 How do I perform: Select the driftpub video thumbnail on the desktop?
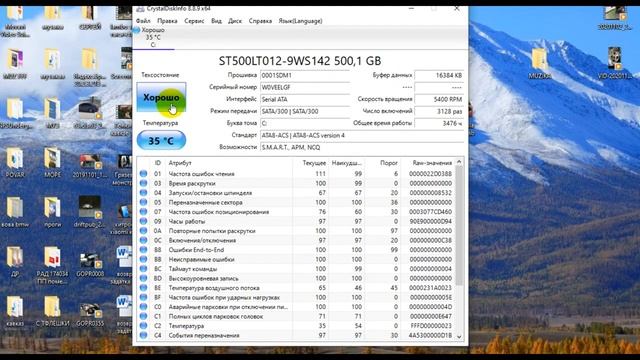point(90,212)
